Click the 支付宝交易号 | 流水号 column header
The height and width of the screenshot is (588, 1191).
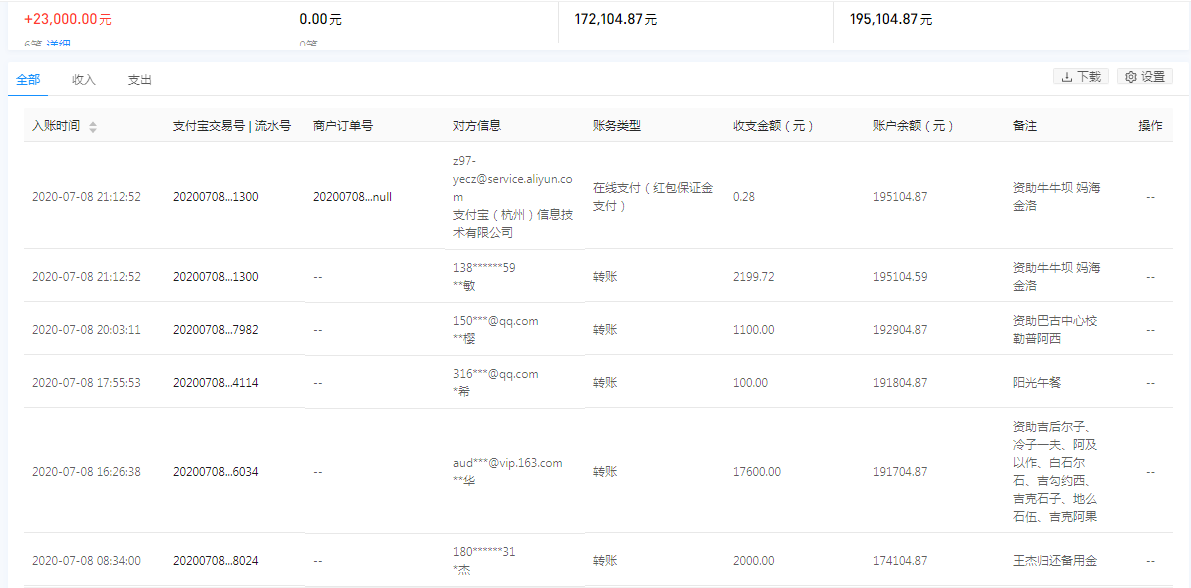[231, 126]
